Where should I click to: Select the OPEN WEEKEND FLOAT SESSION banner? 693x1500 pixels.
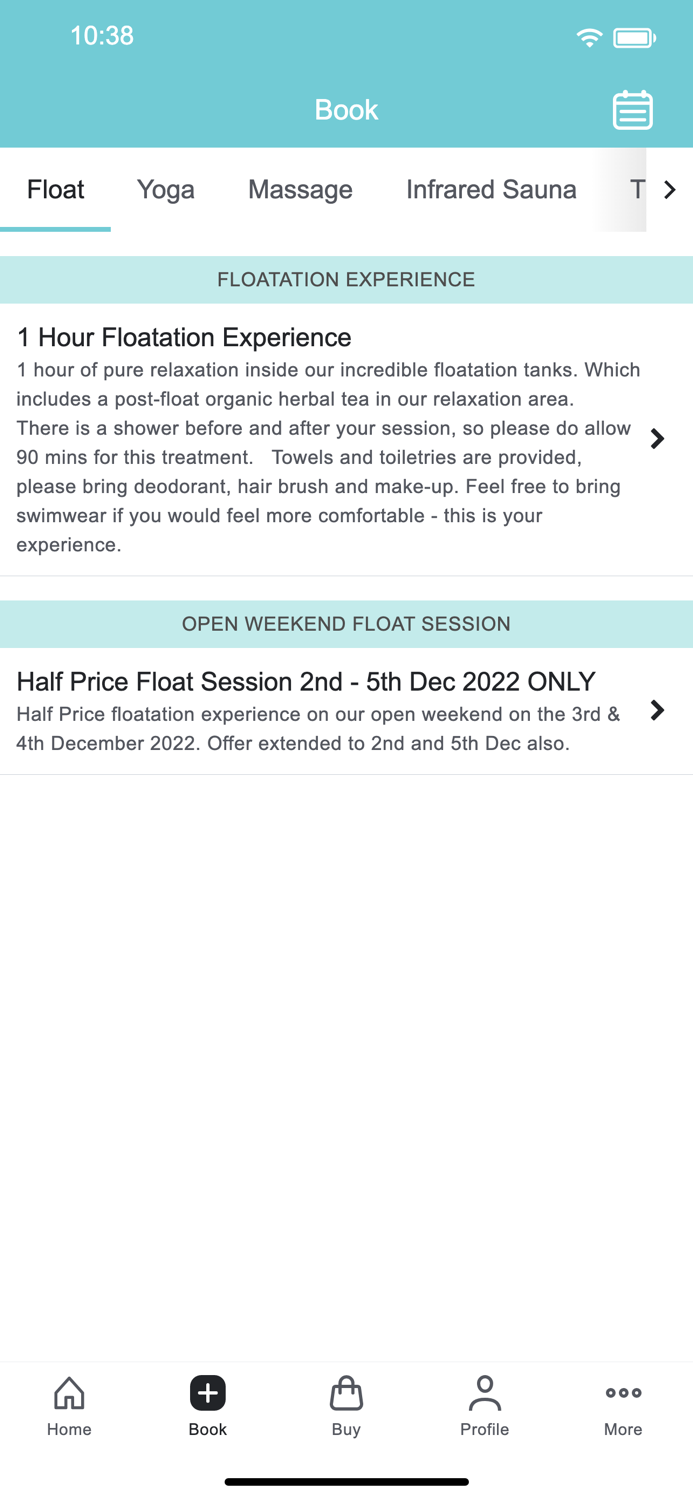346,623
